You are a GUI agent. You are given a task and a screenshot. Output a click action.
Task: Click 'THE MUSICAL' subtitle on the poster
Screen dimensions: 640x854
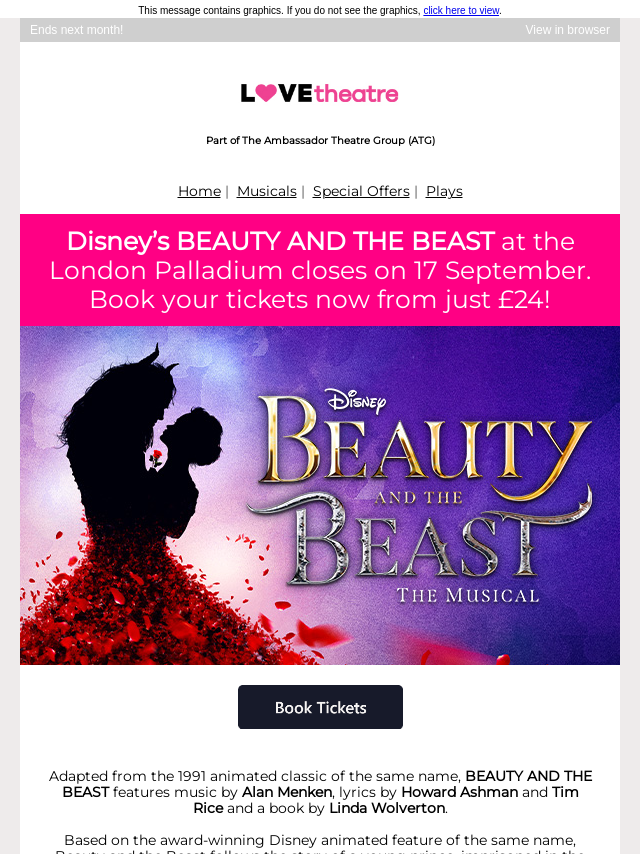(x=468, y=595)
